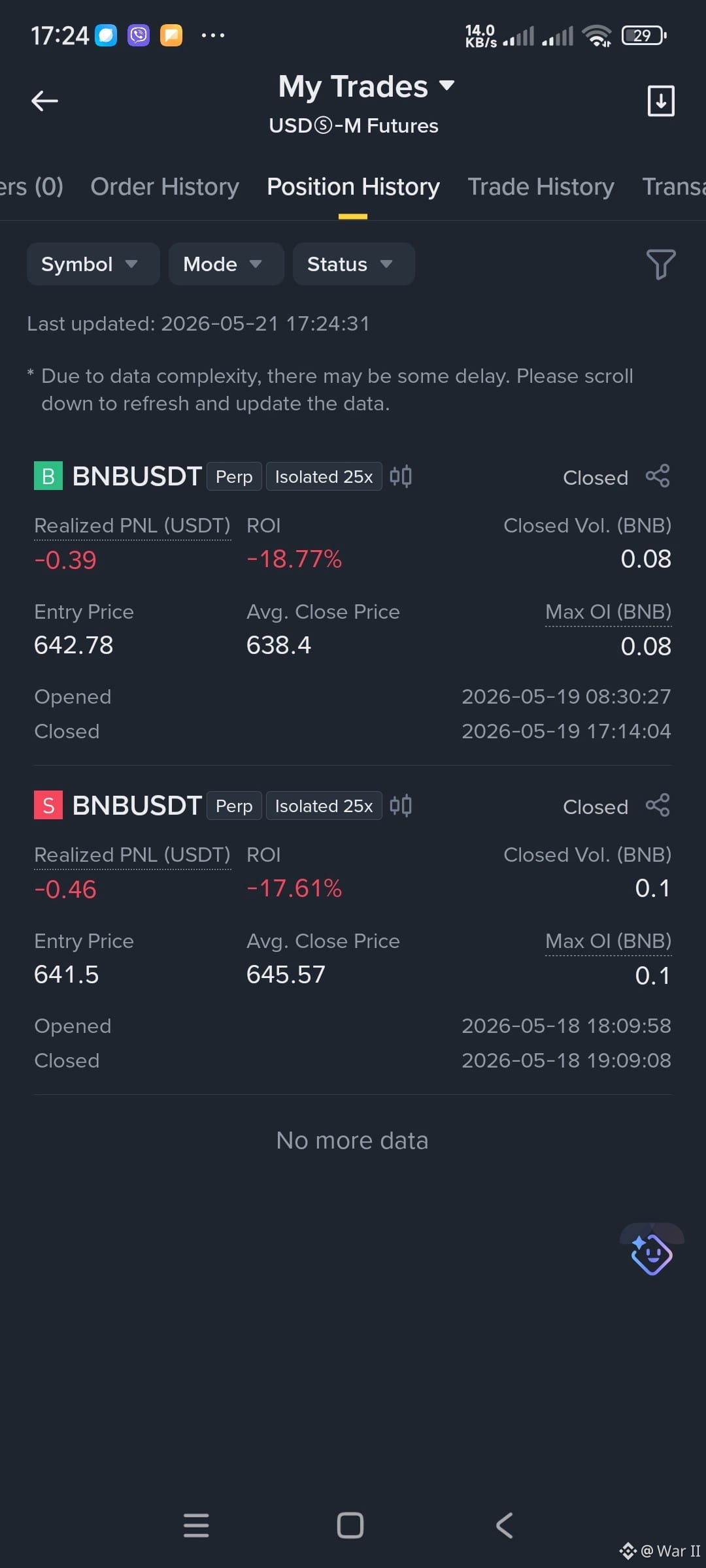The height and width of the screenshot is (1568, 706).
Task: Open the BNBUSDT long position symbol name
Action: coord(137,476)
